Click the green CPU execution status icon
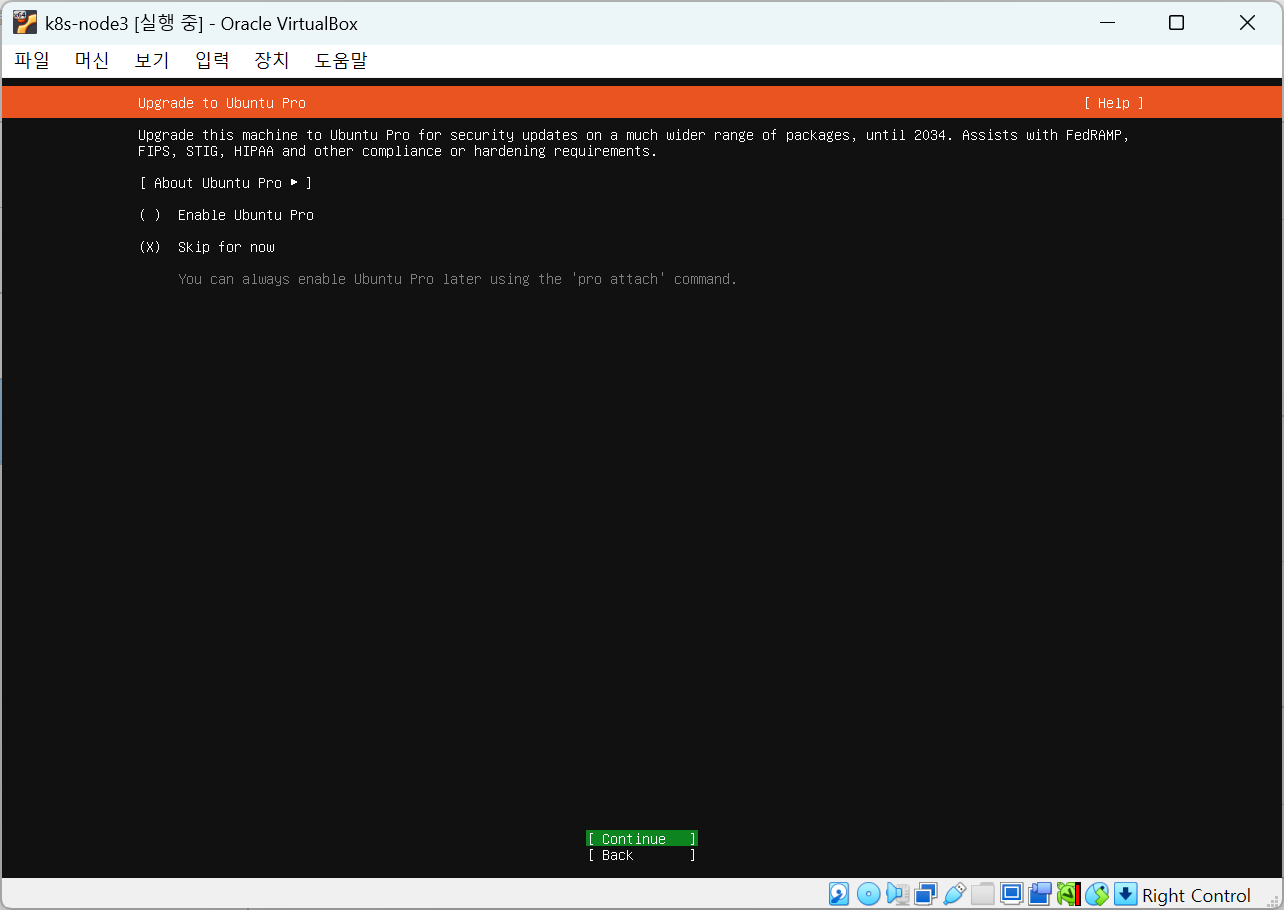The width and height of the screenshot is (1284, 910). click(1069, 894)
